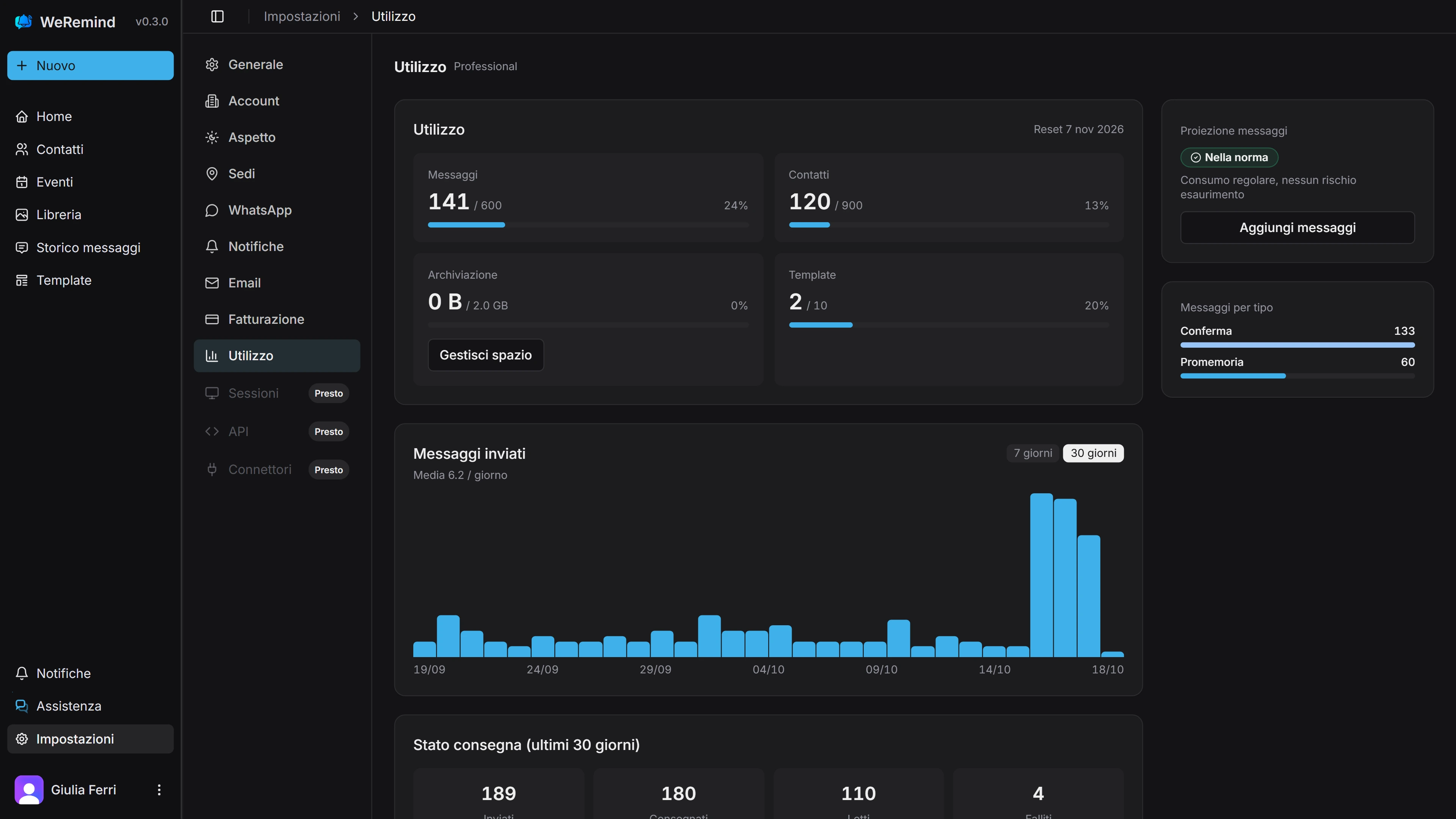Click the Presto badge beside API
Viewport: 1456px width, 819px height.
click(328, 432)
